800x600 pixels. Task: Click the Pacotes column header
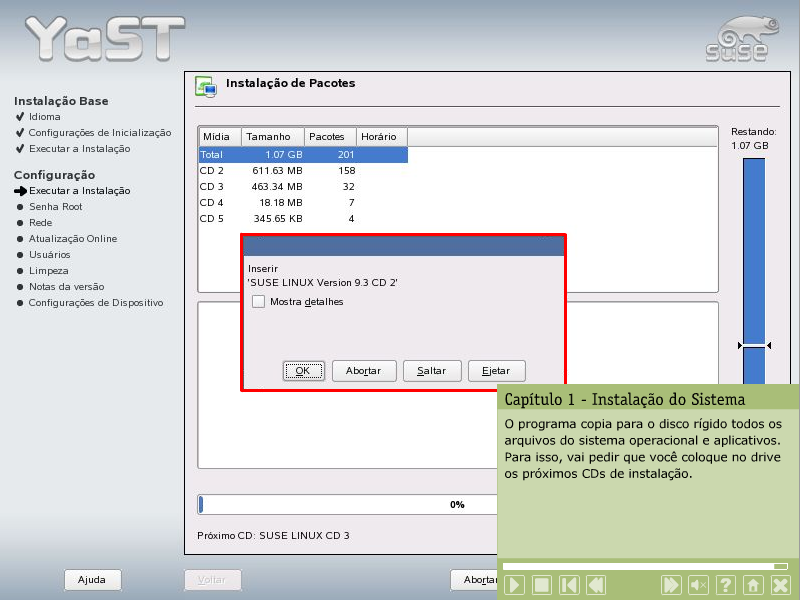[327, 137]
